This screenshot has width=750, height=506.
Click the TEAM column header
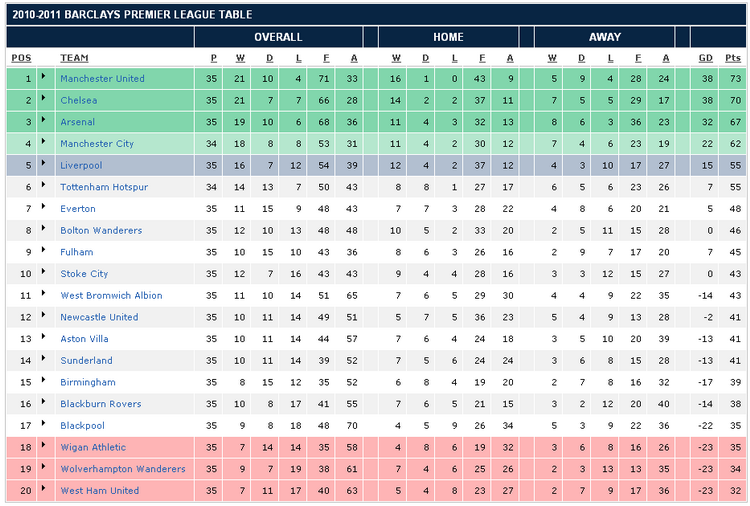pyautogui.click(x=74, y=58)
